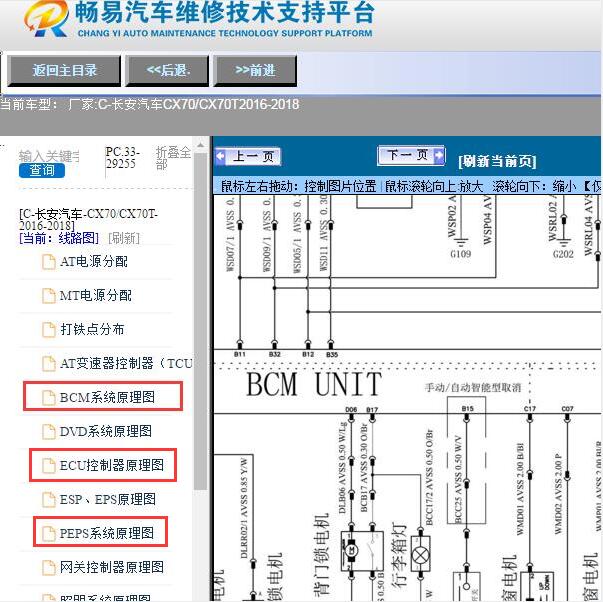Click the BCM UNIT label in diagram
The width and height of the screenshot is (603, 602).
click(x=314, y=384)
